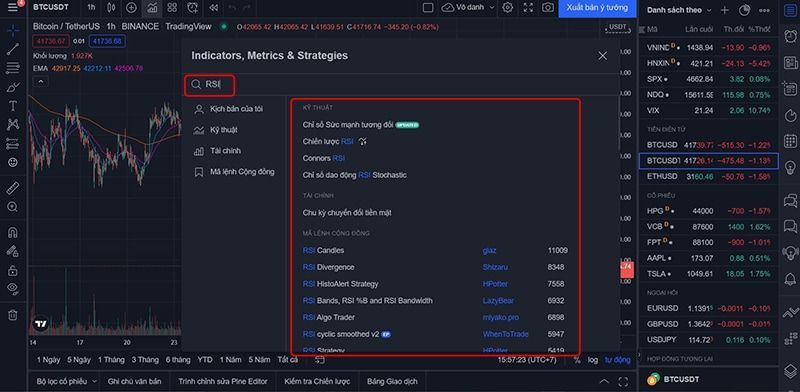Open the alerts clock icon in right sidebar

pos(790,37)
